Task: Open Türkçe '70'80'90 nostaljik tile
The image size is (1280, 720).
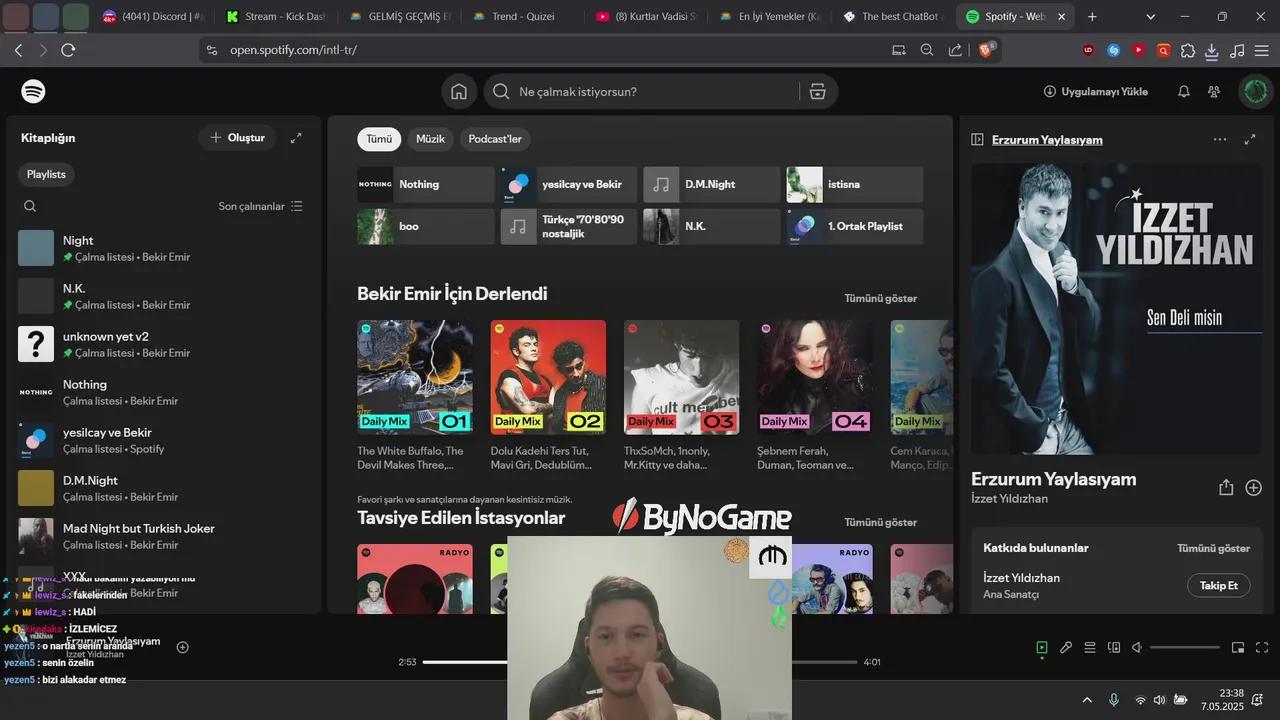Action: click(x=569, y=226)
